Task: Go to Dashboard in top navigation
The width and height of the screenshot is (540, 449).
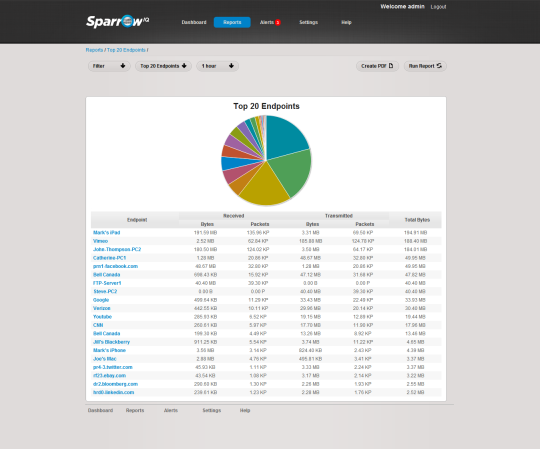Action: pos(194,22)
